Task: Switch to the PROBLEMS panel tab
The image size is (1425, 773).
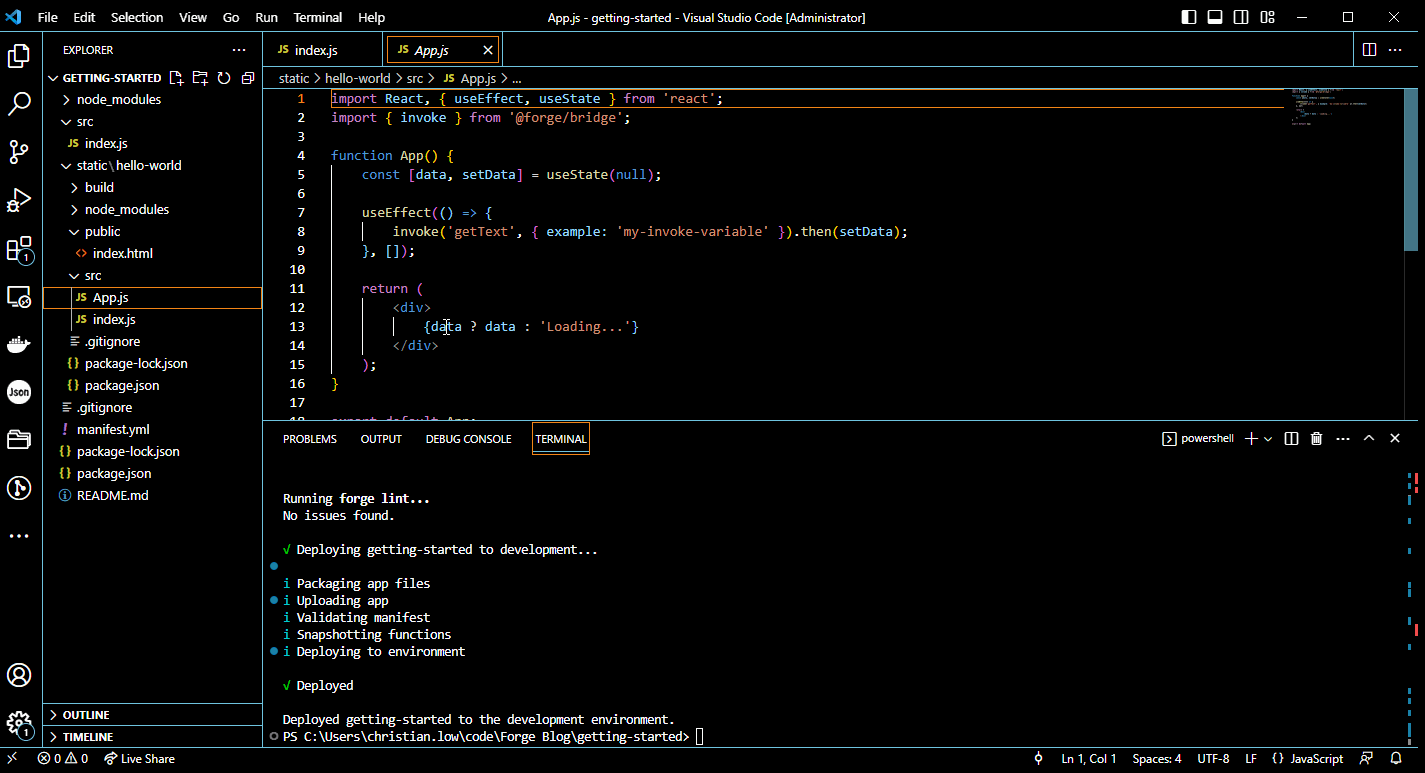Action: (x=310, y=439)
